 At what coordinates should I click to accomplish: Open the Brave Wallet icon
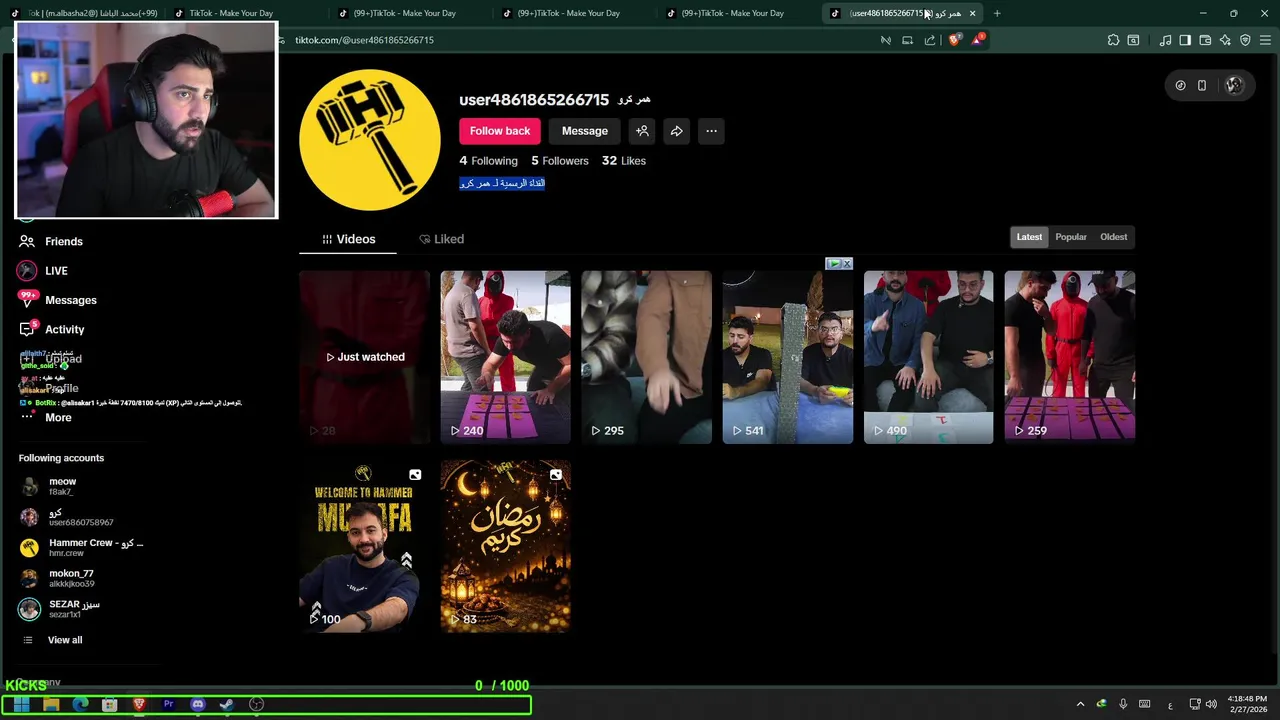tap(1205, 40)
